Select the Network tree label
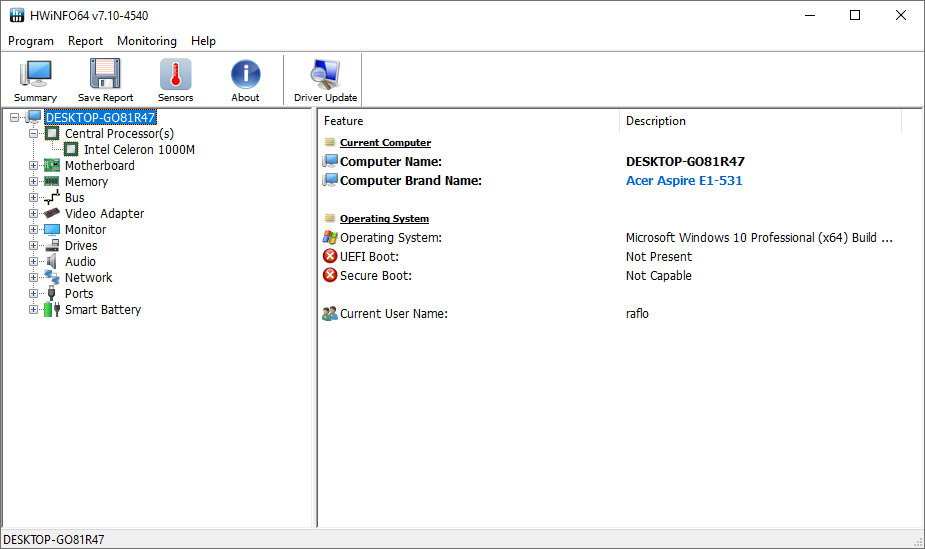This screenshot has height=549, width=925. click(88, 277)
